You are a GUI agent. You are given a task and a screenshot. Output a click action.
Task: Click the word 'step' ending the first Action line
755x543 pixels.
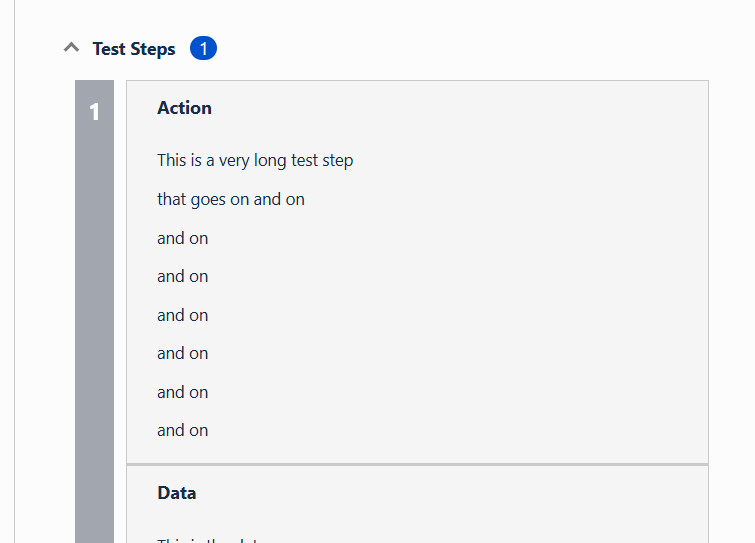point(337,160)
